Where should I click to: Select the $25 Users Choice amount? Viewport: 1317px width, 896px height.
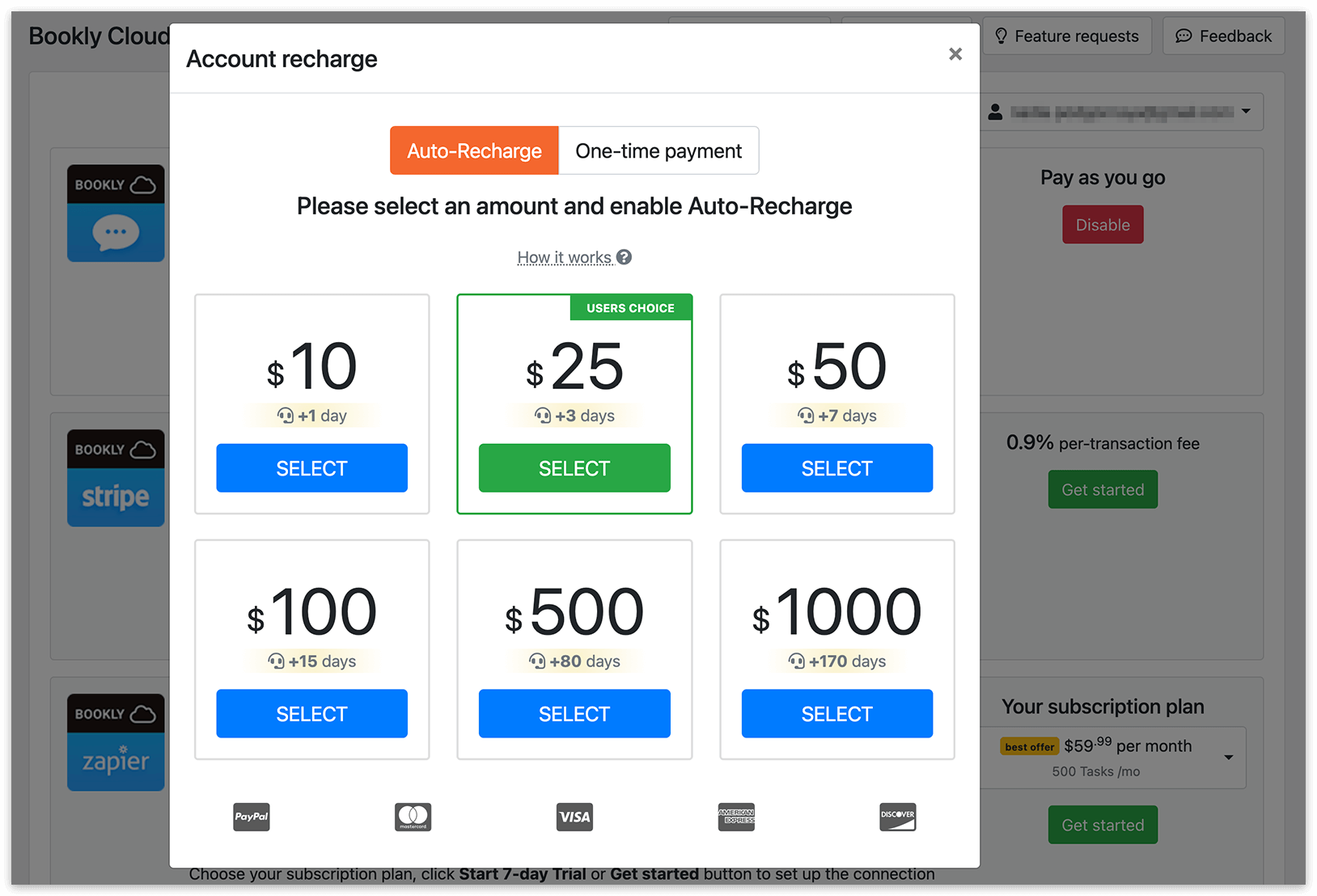[x=574, y=468]
